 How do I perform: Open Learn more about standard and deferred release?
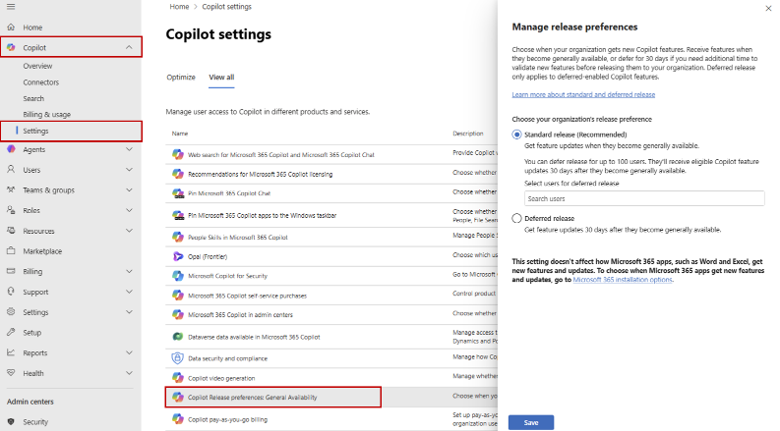(x=583, y=94)
